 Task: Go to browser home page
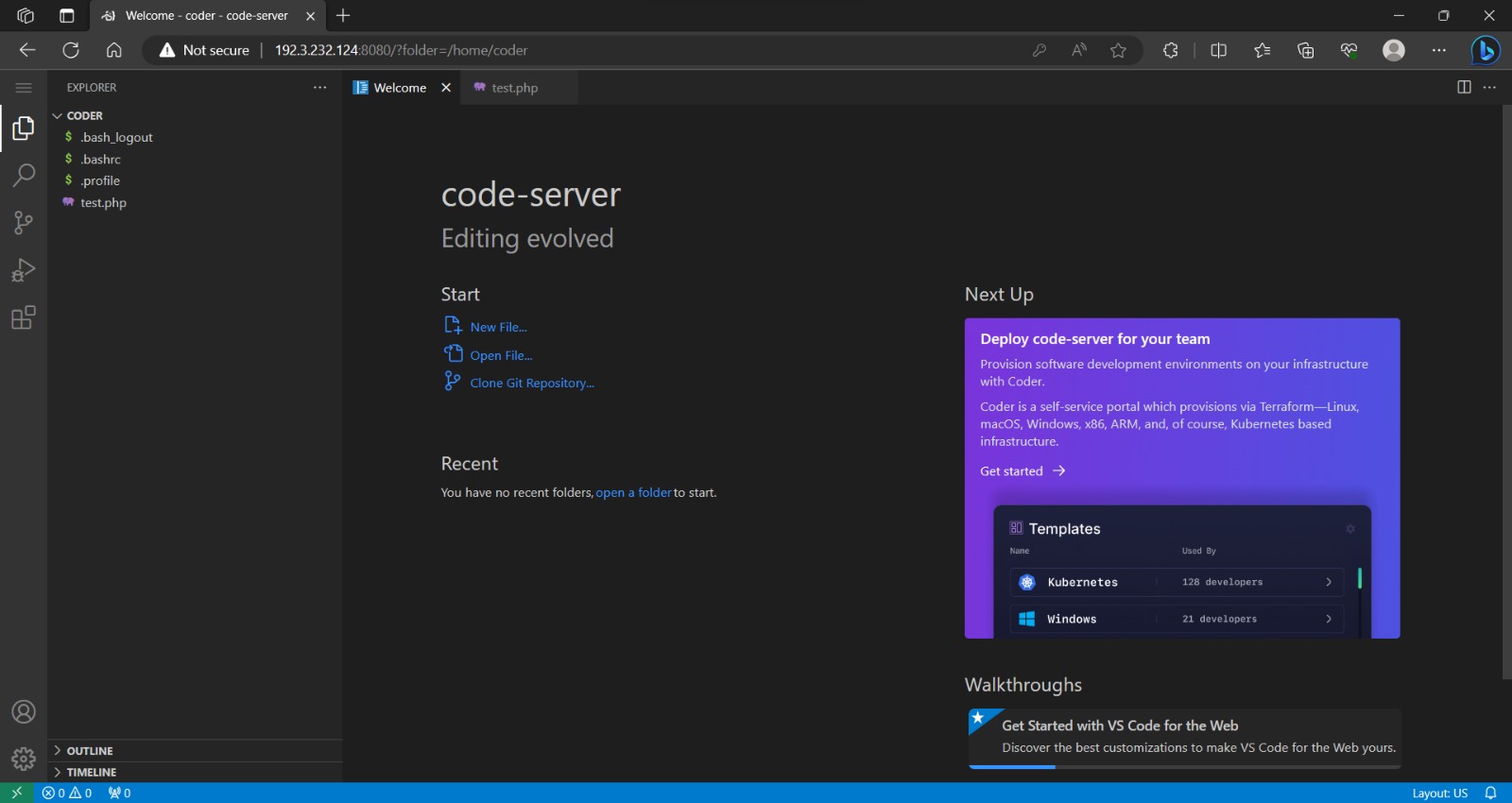coord(114,50)
